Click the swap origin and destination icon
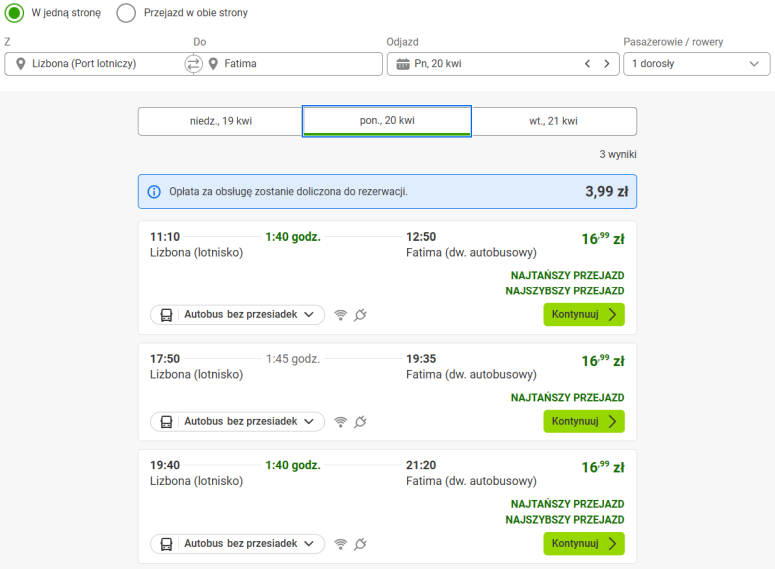This screenshot has height=569, width=775. pos(193,64)
